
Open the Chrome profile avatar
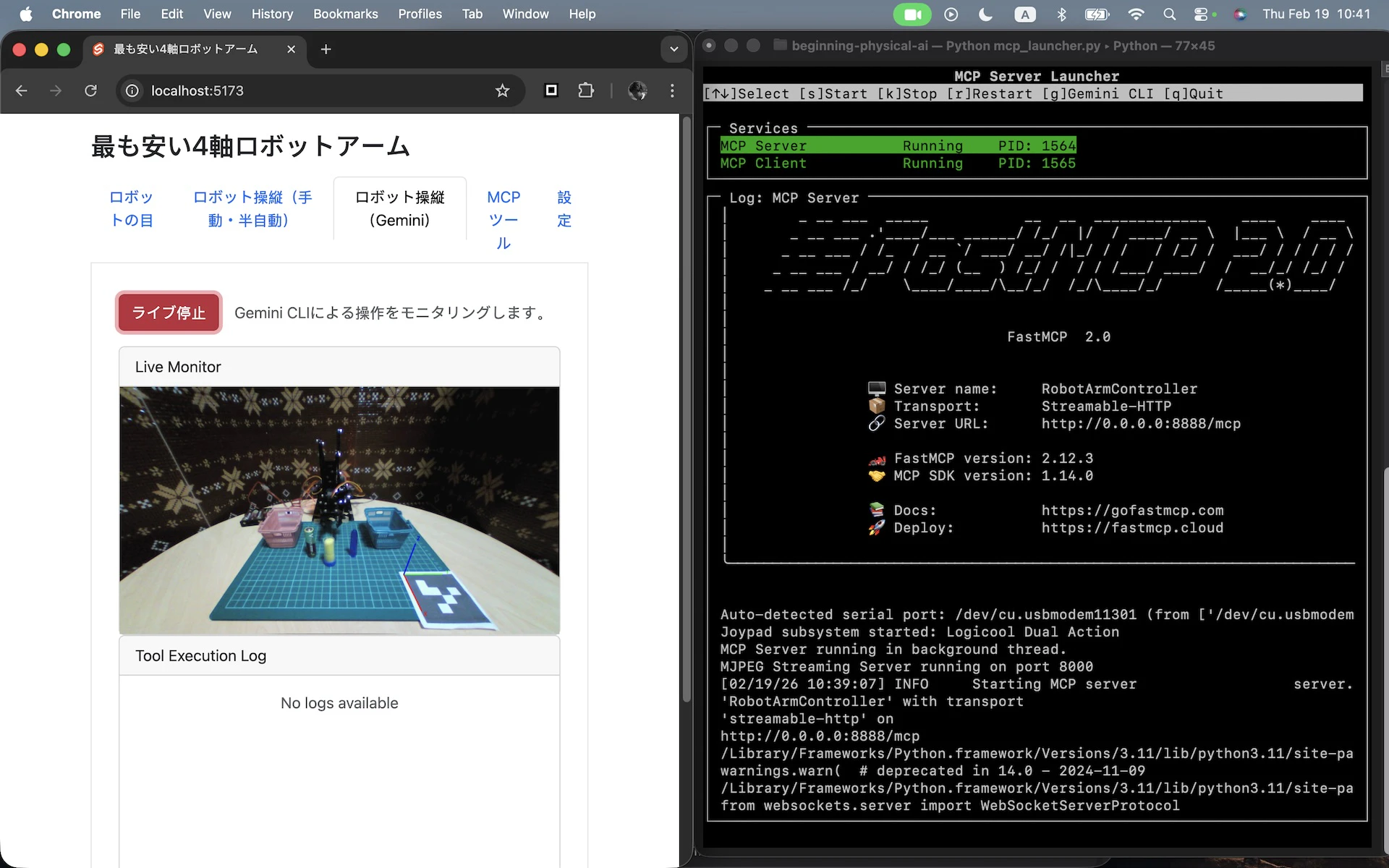(x=637, y=90)
